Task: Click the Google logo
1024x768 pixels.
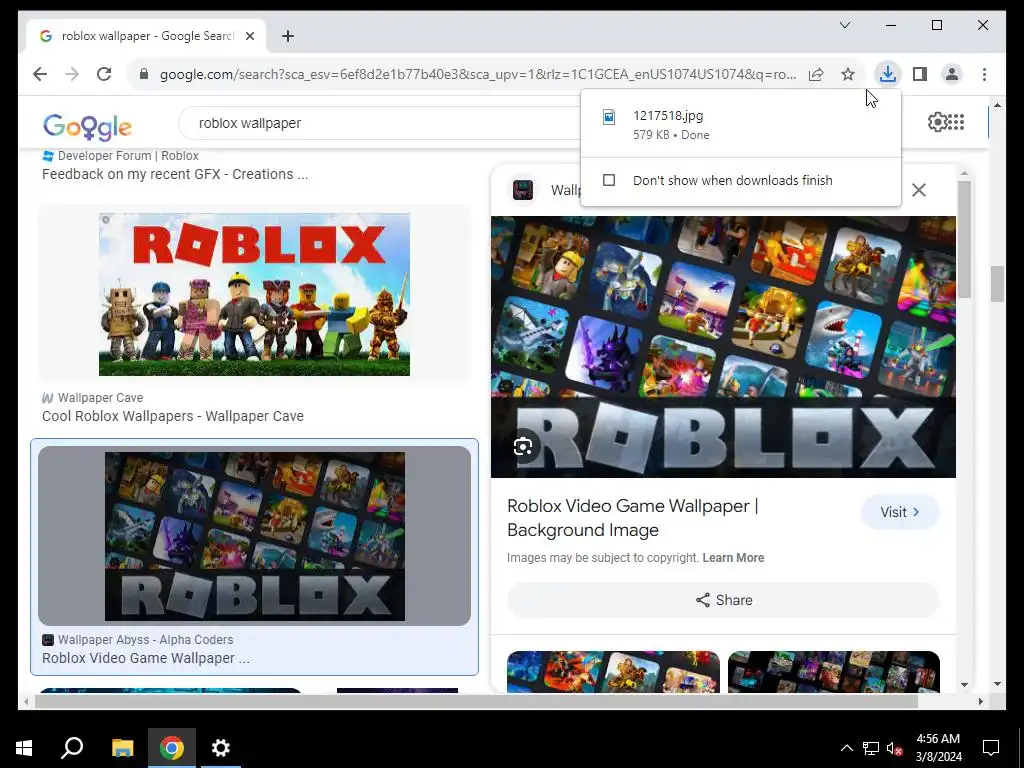Action: (x=88, y=126)
